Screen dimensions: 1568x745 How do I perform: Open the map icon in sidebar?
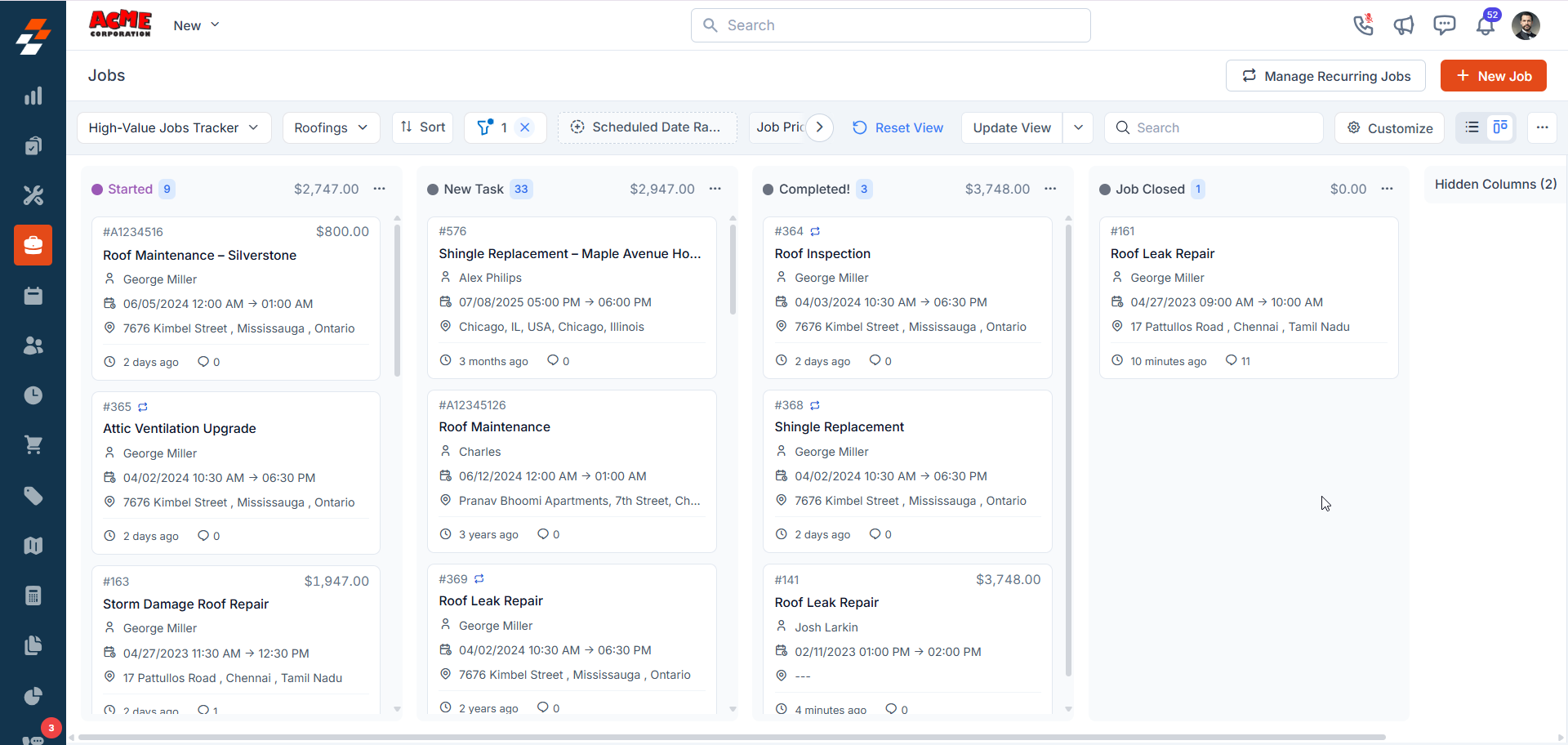[33, 546]
